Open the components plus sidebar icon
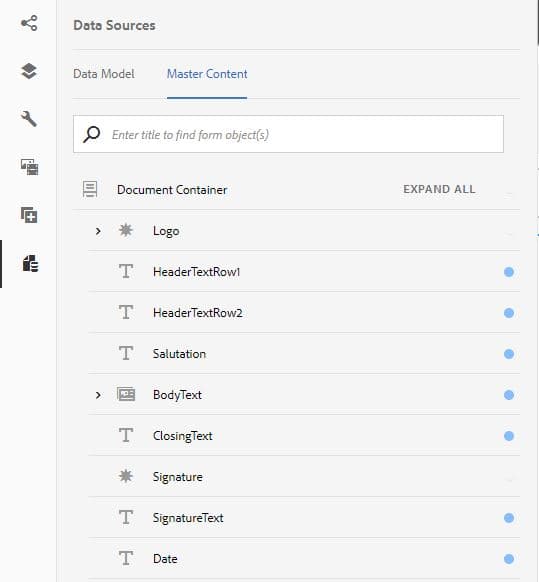This screenshot has width=539, height=582. 29,215
